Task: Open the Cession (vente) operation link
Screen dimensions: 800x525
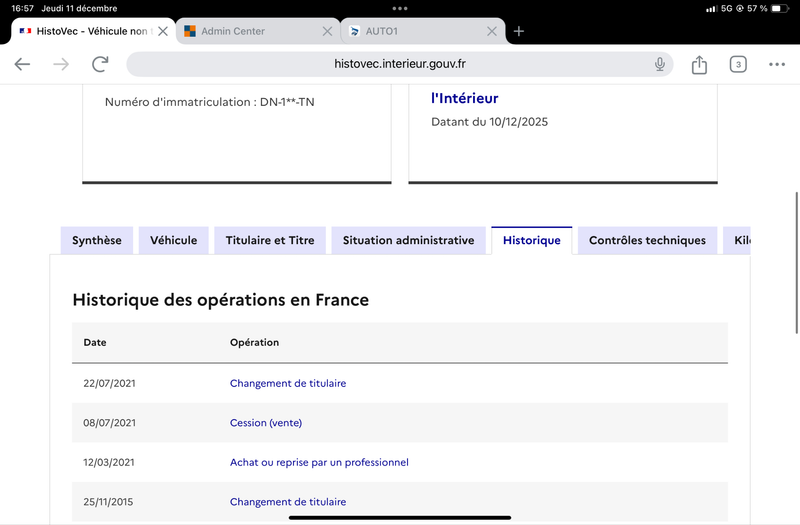Action: (266, 423)
